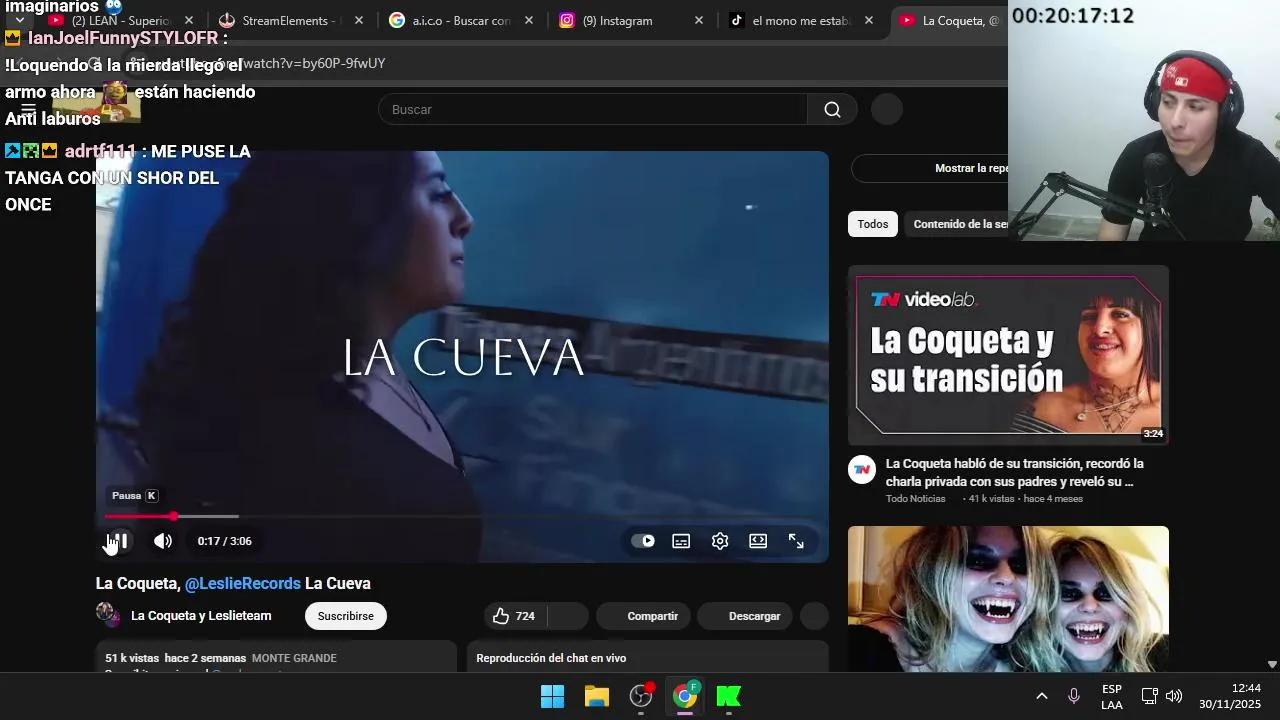This screenshot has width=1280, height=720.
Task: Close the el mono me estaba tab
Action: click(869, 20)
